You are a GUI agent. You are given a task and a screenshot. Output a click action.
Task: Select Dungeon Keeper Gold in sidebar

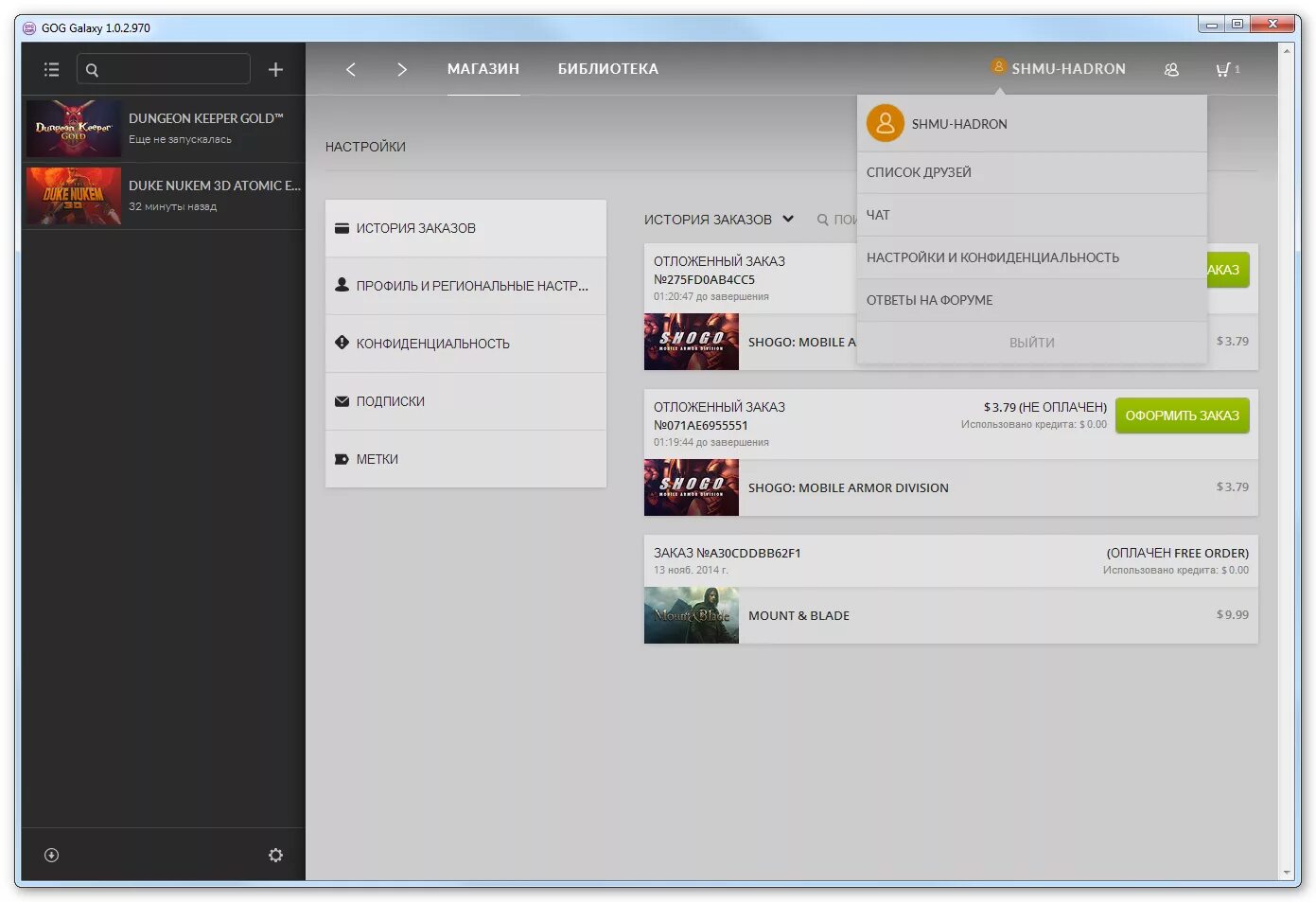coord(164,129)
